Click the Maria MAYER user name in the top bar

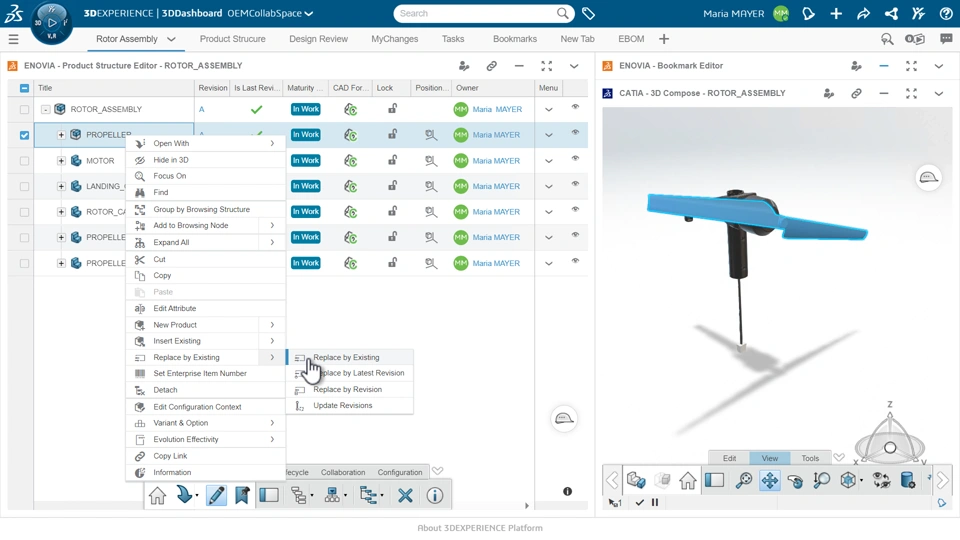733,13
